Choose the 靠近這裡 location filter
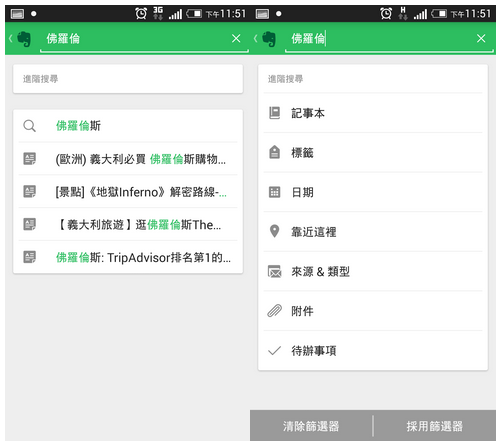Image resolution: width=503 pixels, height=448 pixels. tap(373, 232)
